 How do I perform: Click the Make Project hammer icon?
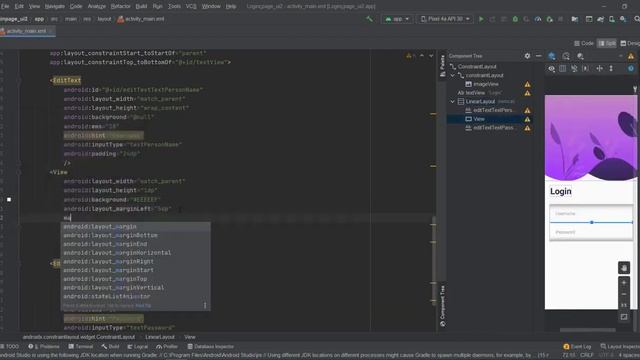tap(369, 19)
